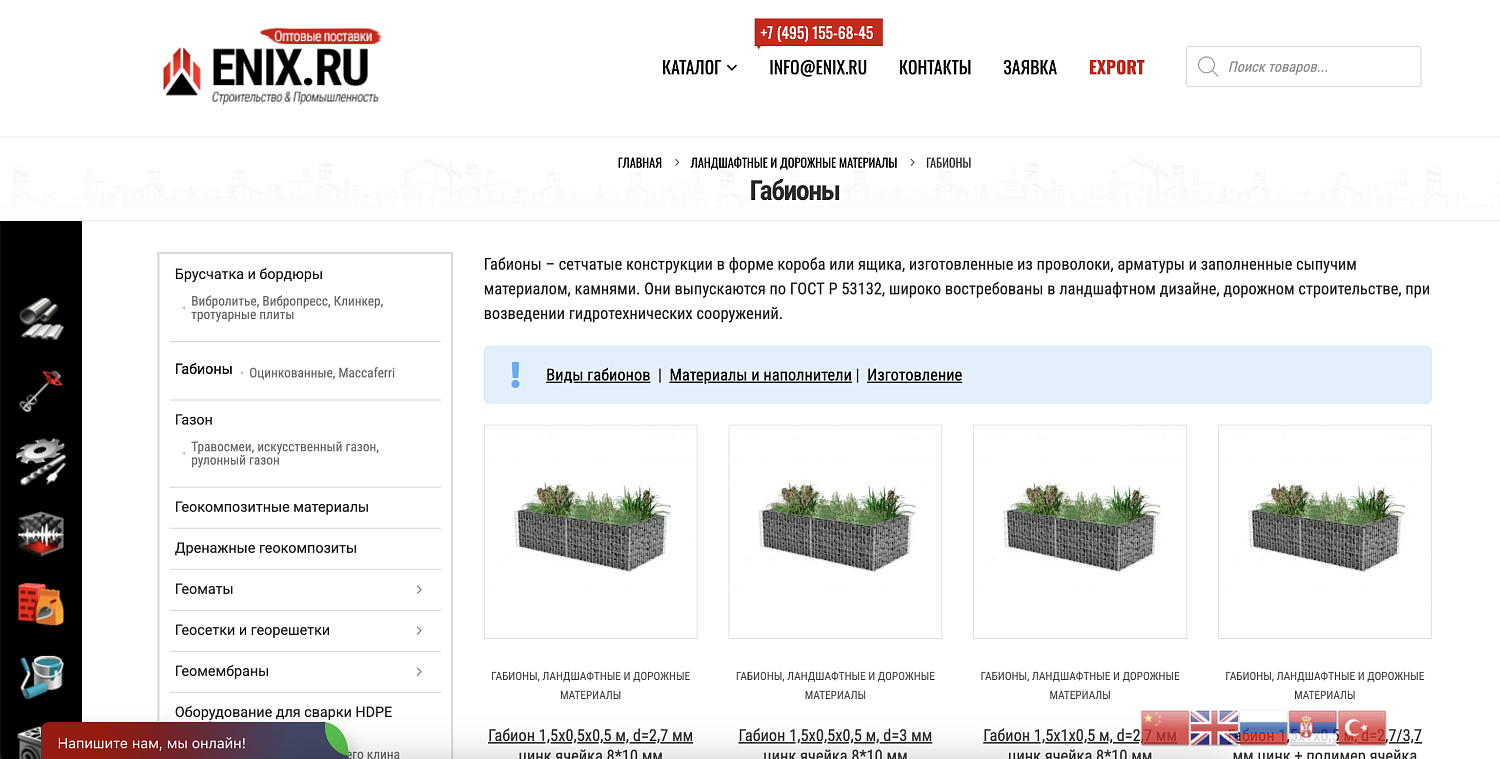Click the Материалы и наполнители link
Screen dimensions: 1500x759
(x=759, y=374)
